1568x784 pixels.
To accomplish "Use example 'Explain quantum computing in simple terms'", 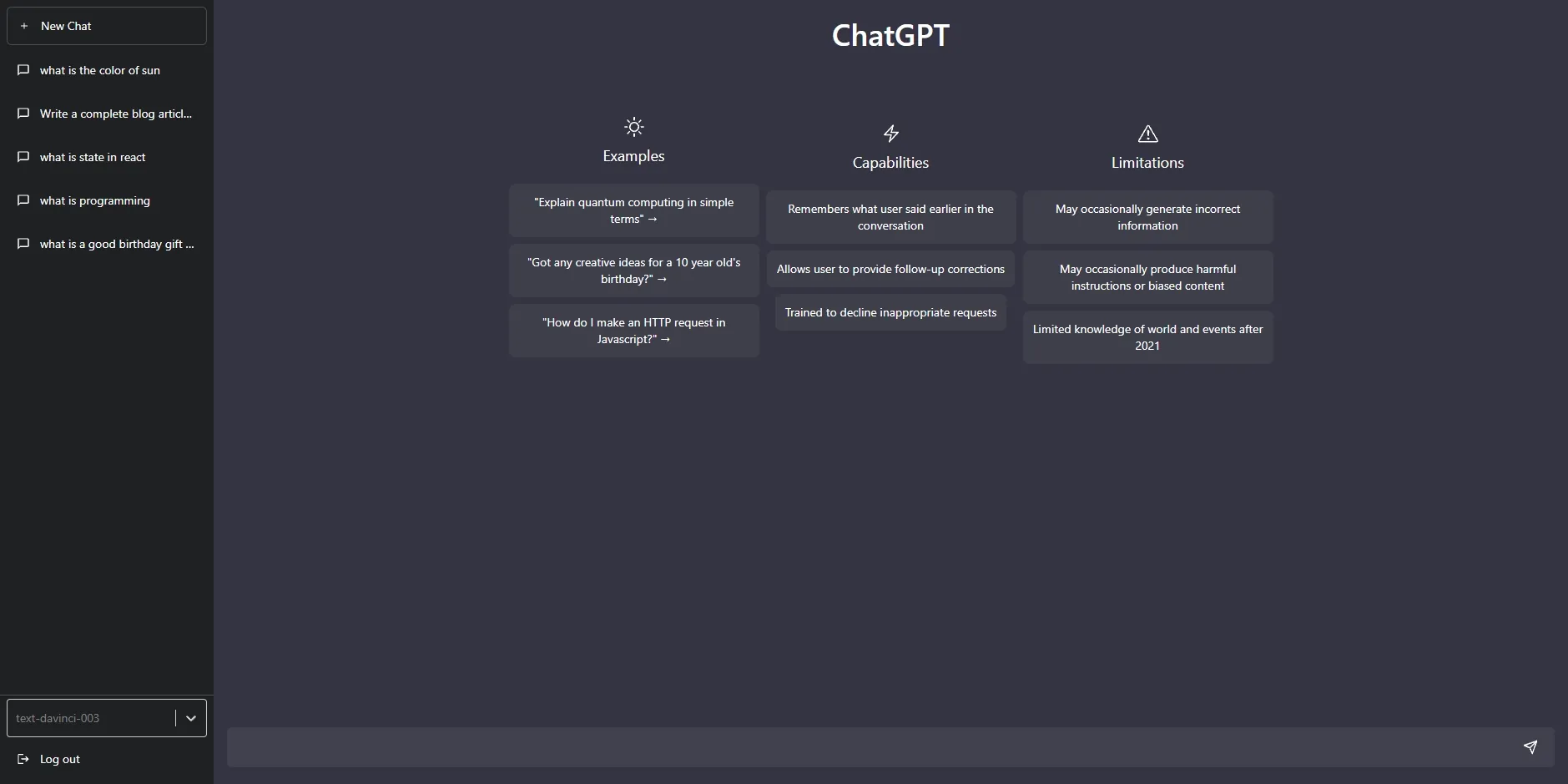I will (x=634, y=210).
